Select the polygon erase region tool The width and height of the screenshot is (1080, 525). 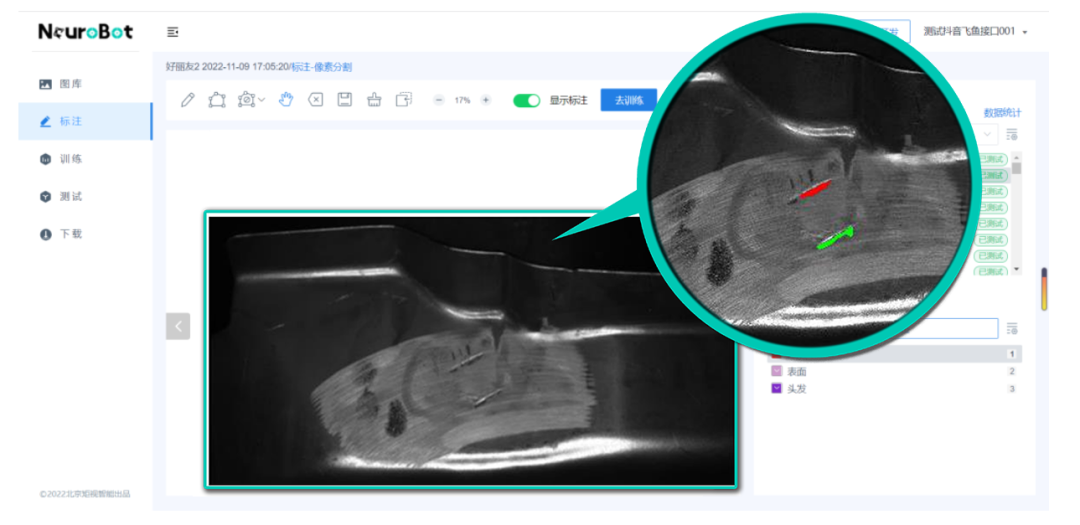pos(247,100)
